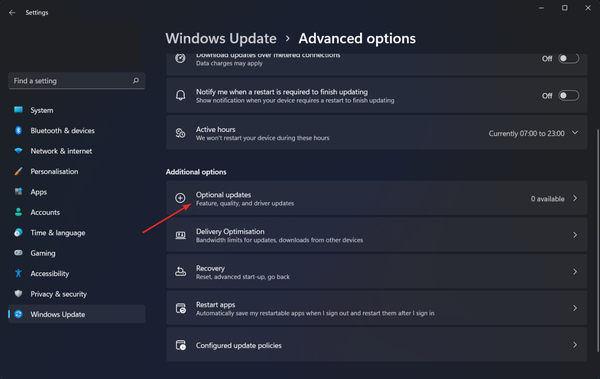The height and width of the screenshot is (379, 600).
Task: Click the Network wifi icon in sidebar
Action: click(x=18, y=151)
